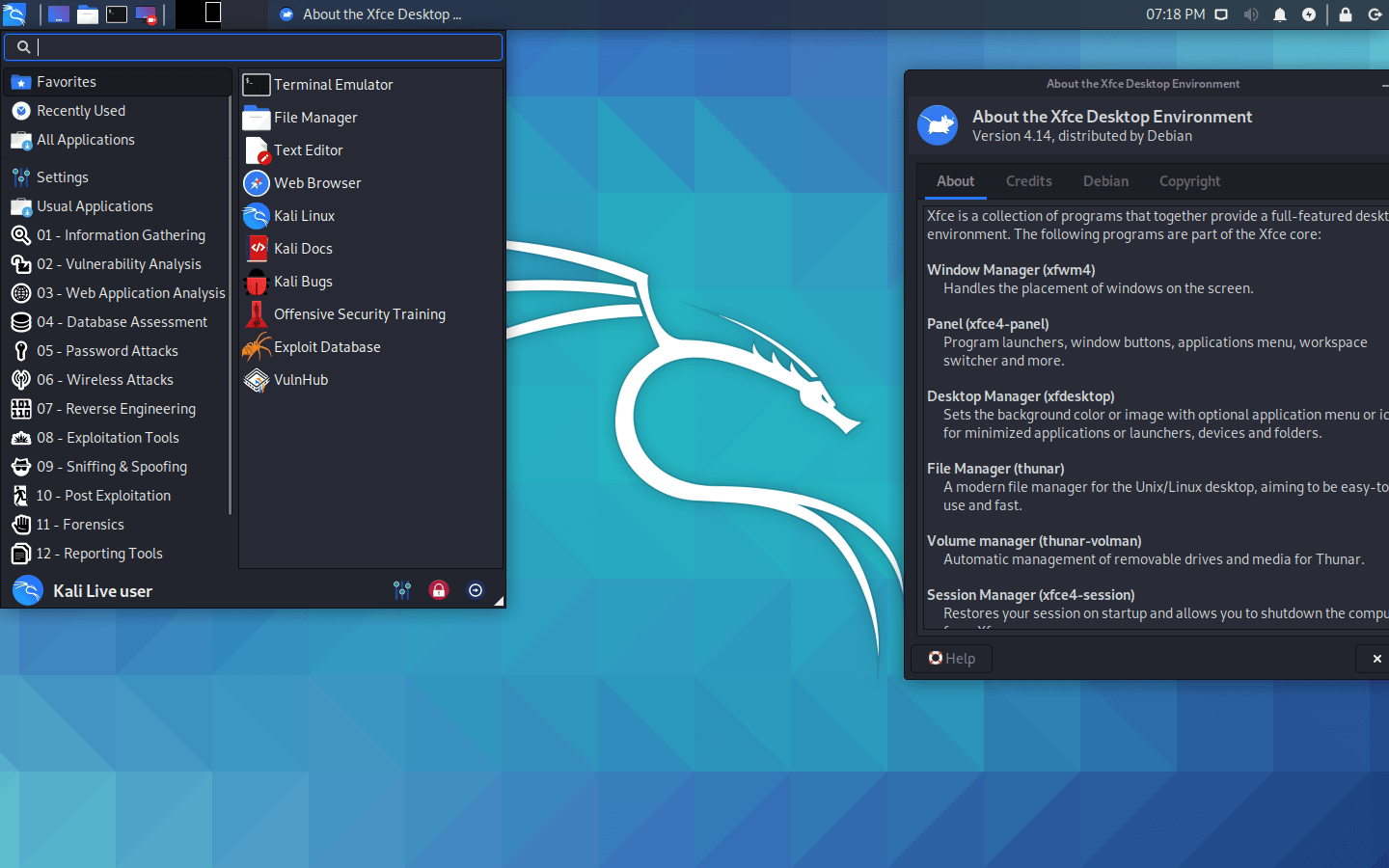Switch to the Credits tab

coord(1028,181)
